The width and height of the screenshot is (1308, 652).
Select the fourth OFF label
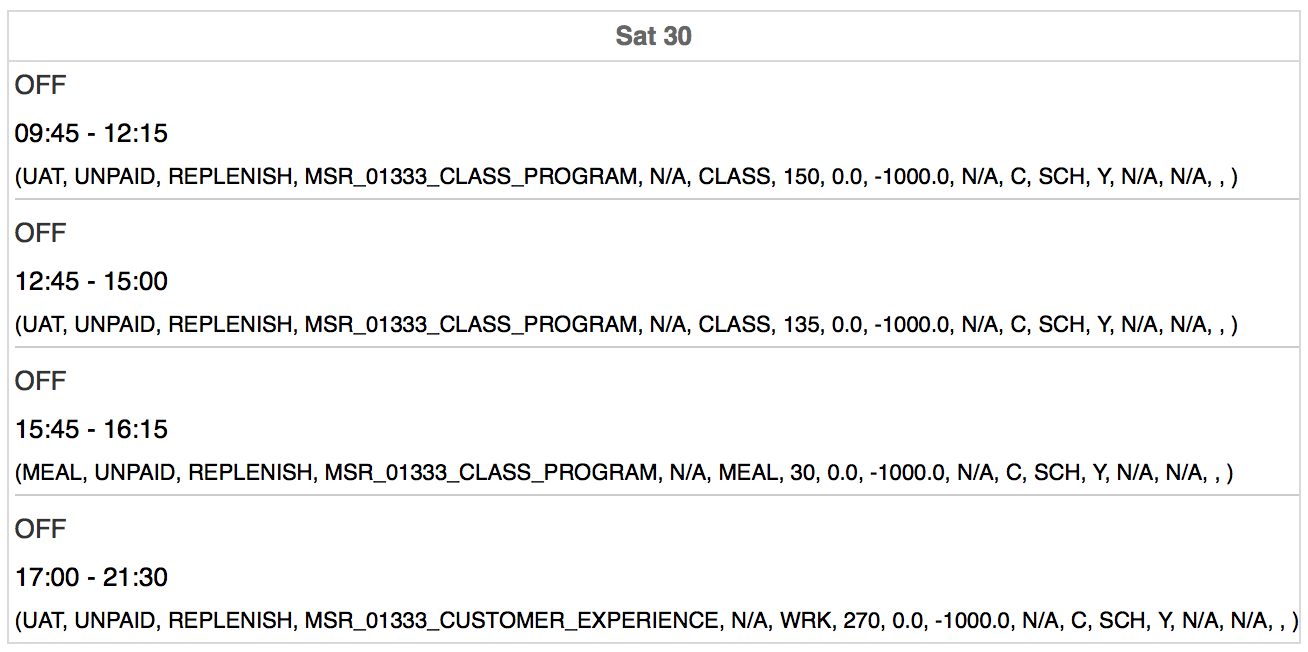click(40, 529)
